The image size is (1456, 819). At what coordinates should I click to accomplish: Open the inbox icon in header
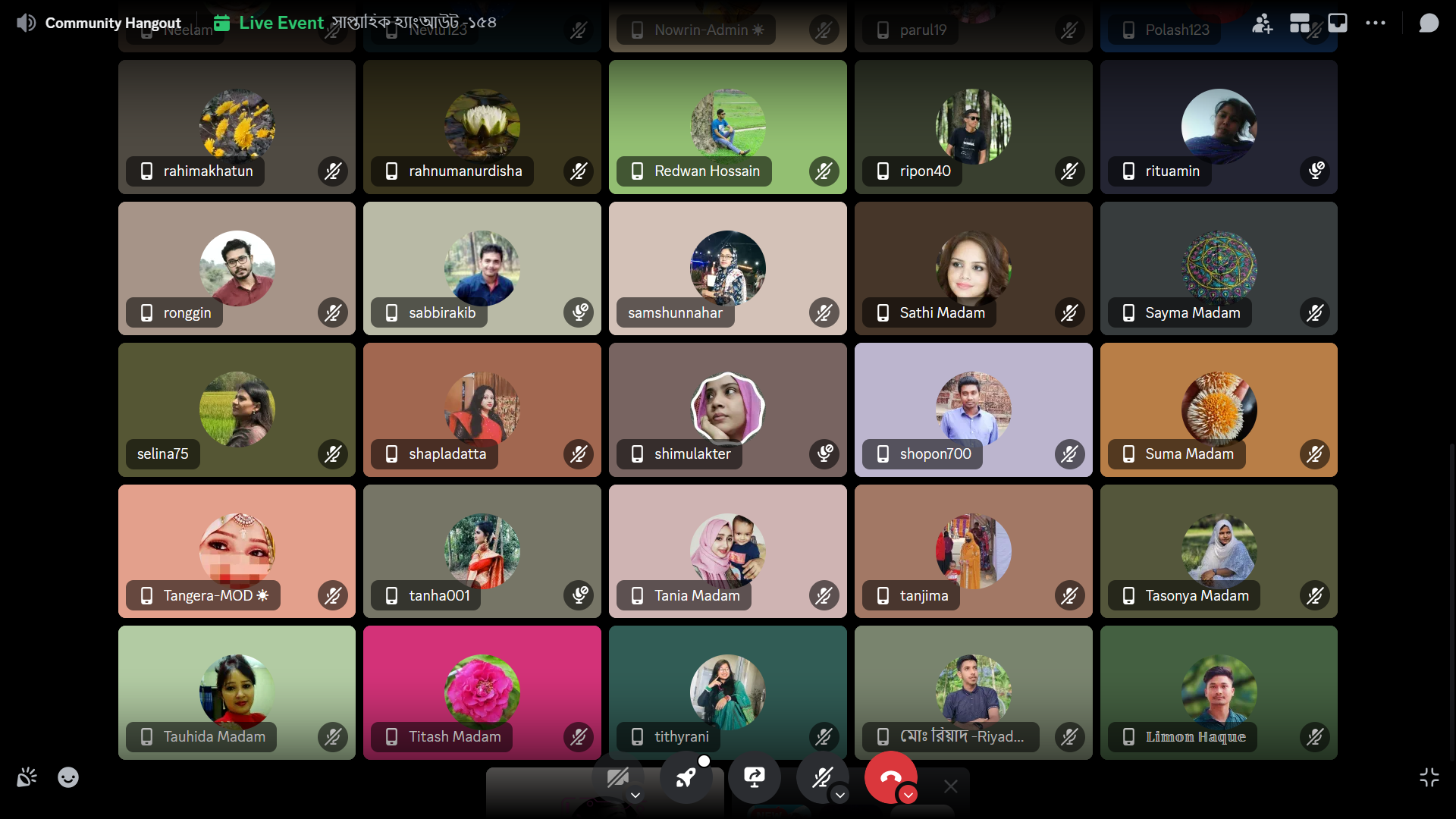click(x=1338, y=24)
